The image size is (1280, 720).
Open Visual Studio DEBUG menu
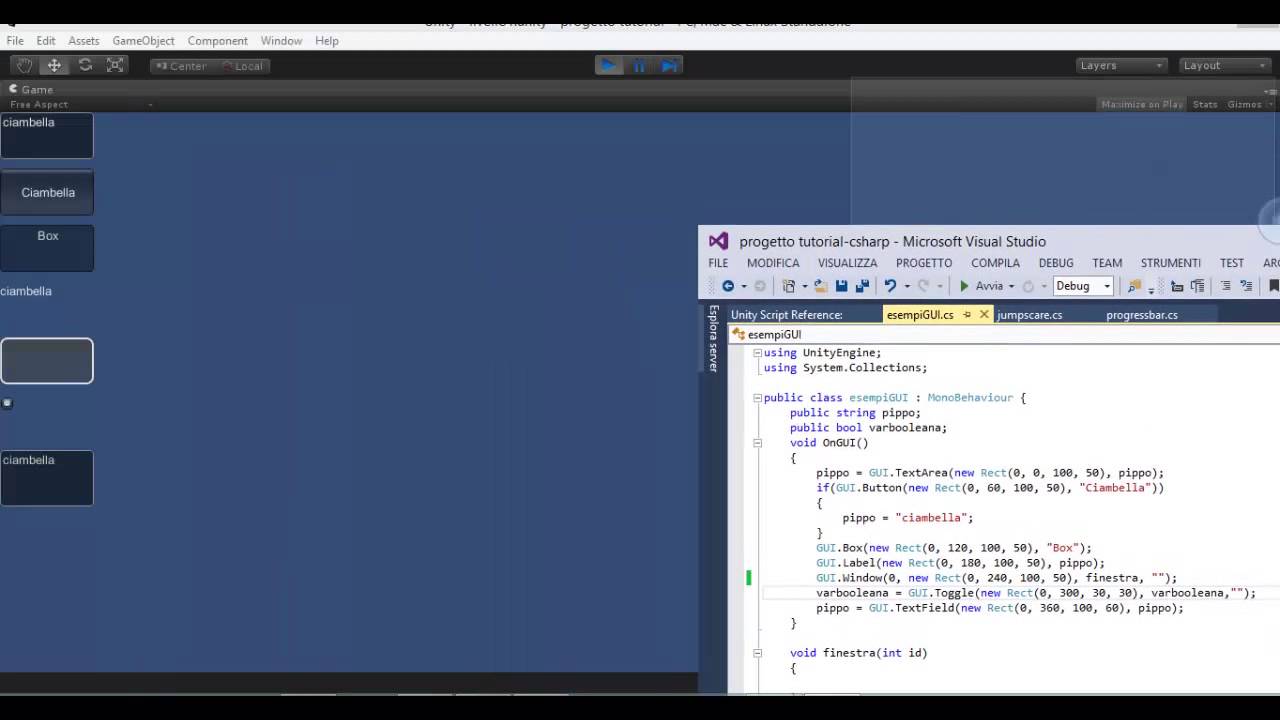(1056, 263)
